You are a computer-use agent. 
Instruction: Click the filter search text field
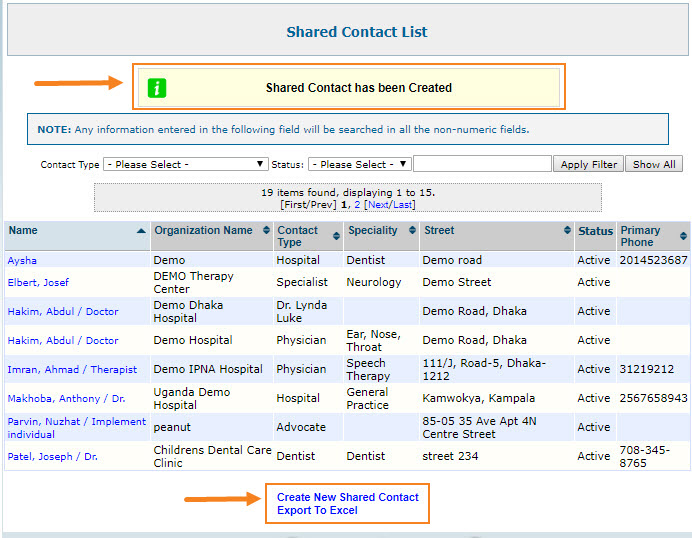482,164
